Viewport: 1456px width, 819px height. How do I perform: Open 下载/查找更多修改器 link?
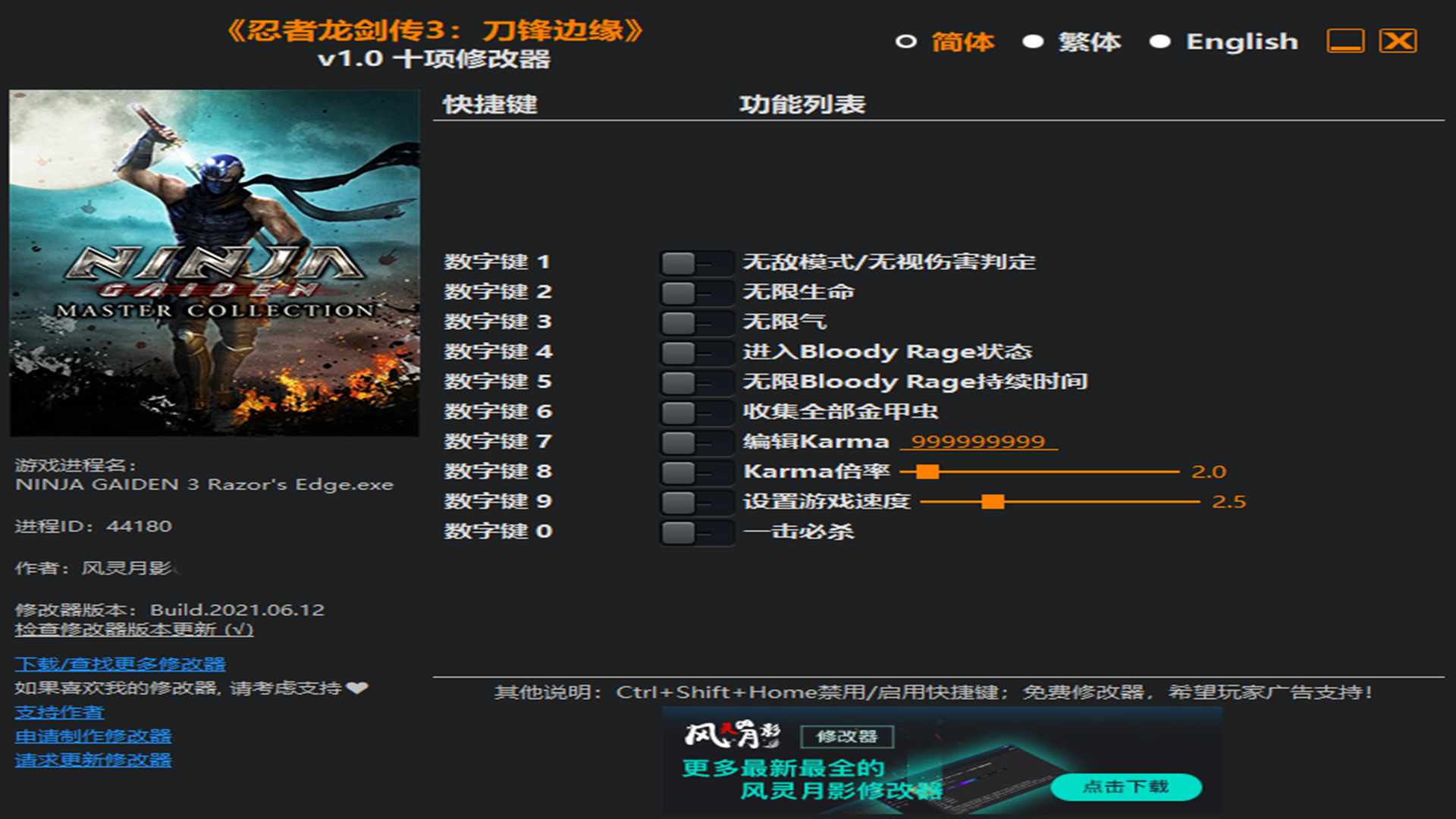click(x=120, y=664)
